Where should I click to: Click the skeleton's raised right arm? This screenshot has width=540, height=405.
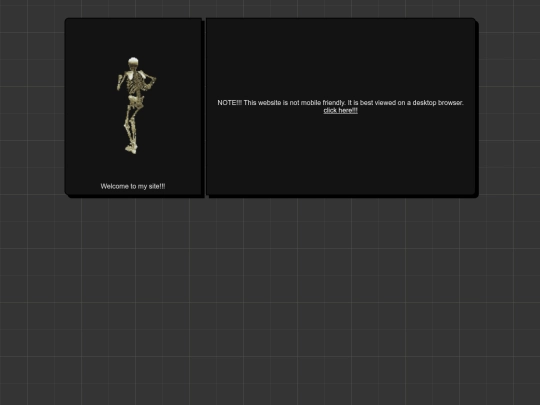tap(149, 81)
